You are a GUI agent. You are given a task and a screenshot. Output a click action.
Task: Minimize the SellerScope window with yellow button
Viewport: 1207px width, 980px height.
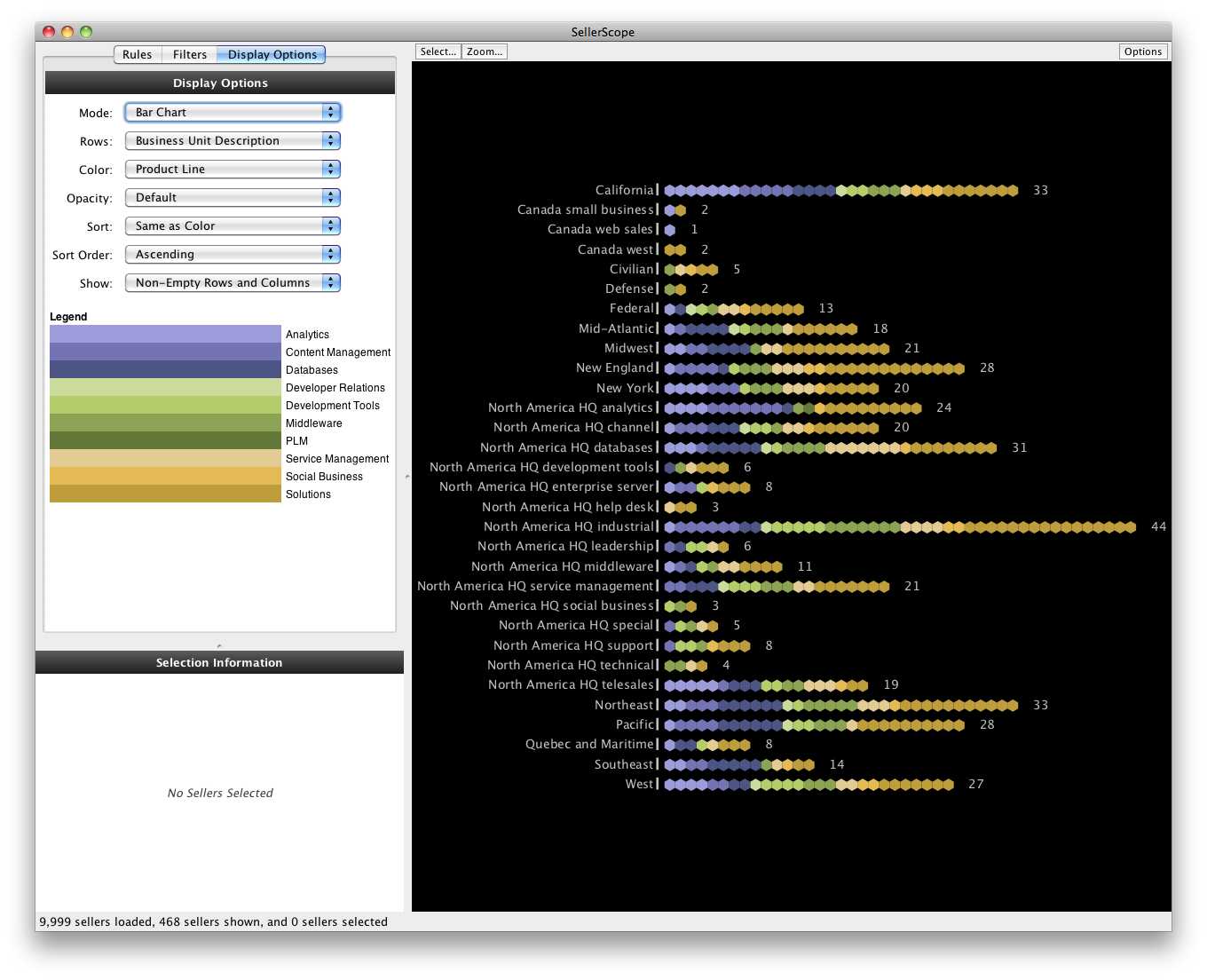click(x=67, y=32)
